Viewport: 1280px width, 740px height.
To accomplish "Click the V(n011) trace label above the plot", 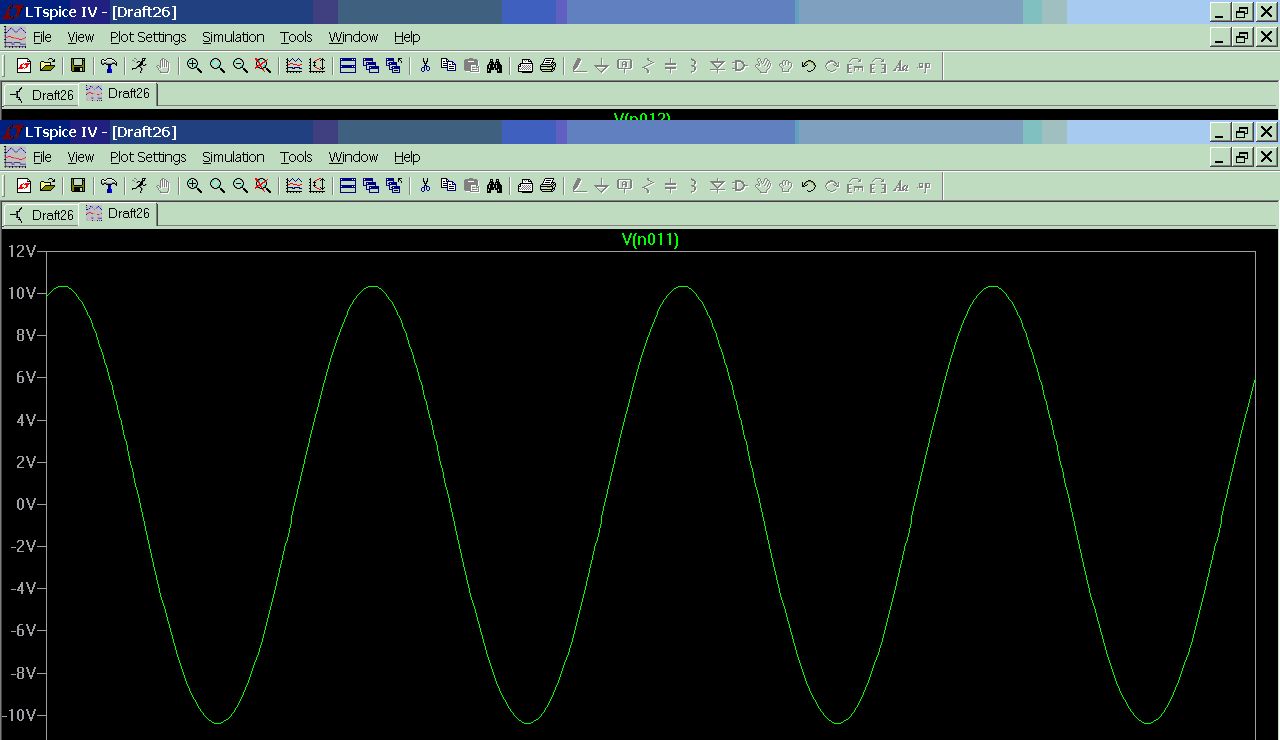I will 650,239.
